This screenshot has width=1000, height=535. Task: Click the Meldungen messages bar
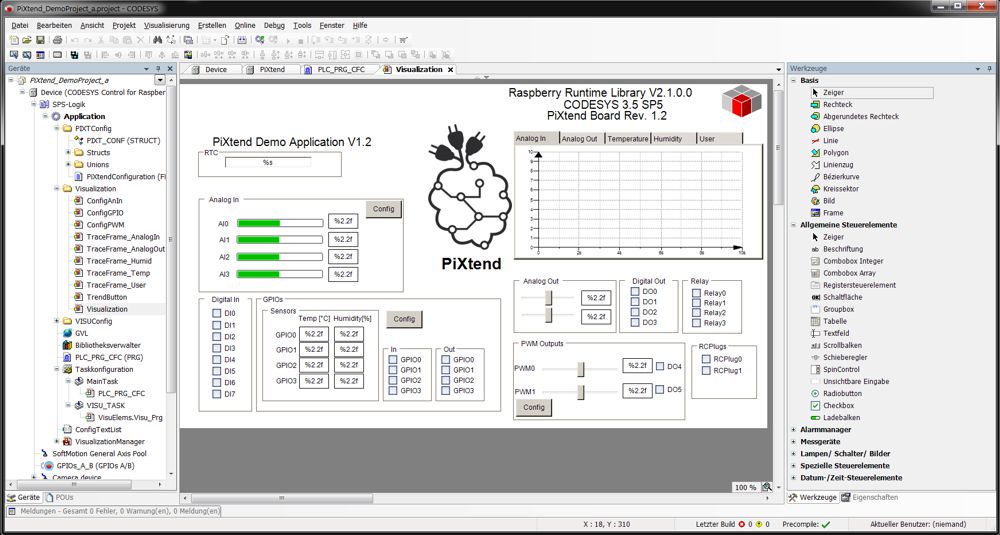pyautogui.click(x=115, y=511)
